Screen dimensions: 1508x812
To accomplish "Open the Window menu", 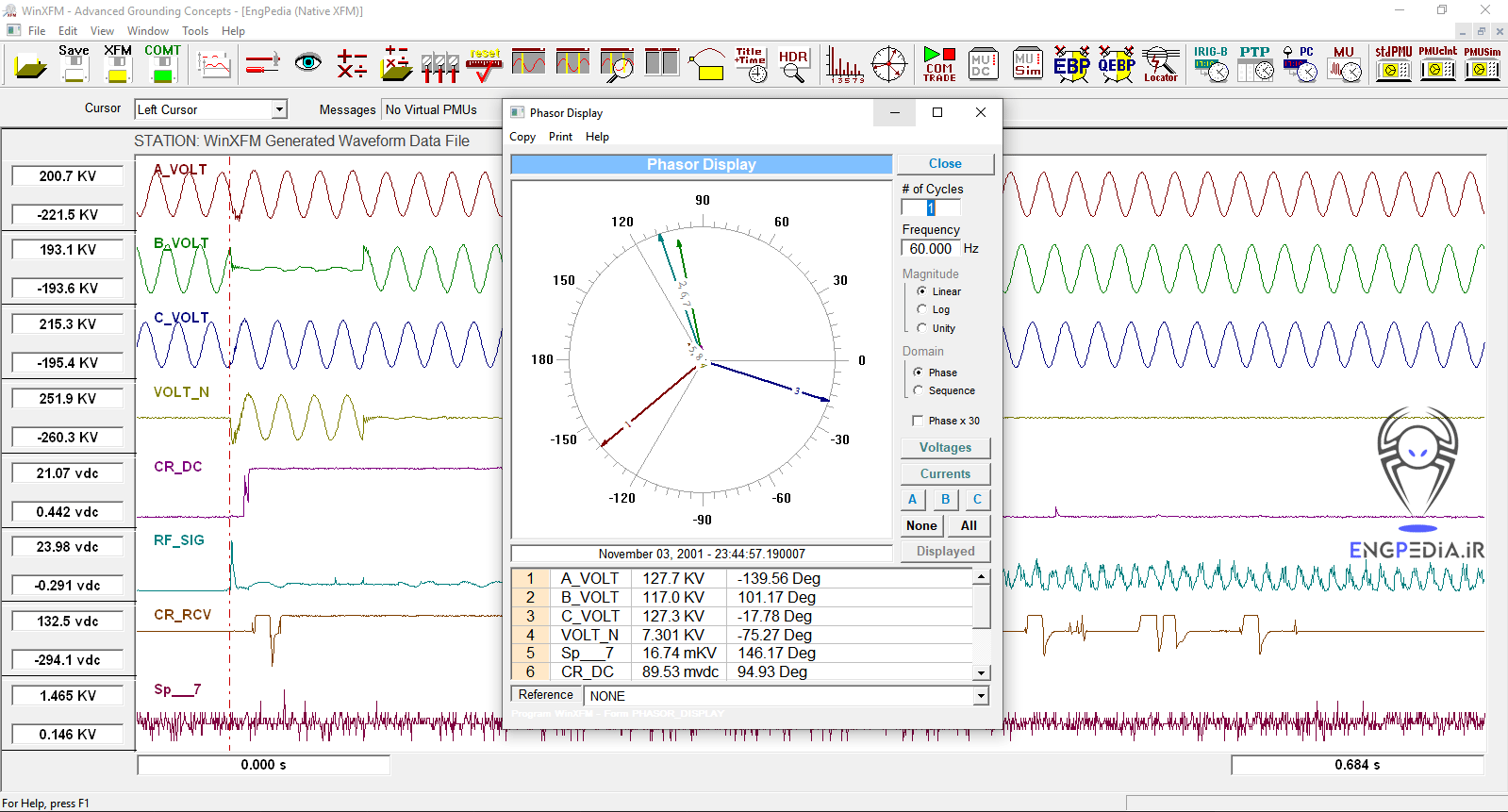I will tap(148, 31).
